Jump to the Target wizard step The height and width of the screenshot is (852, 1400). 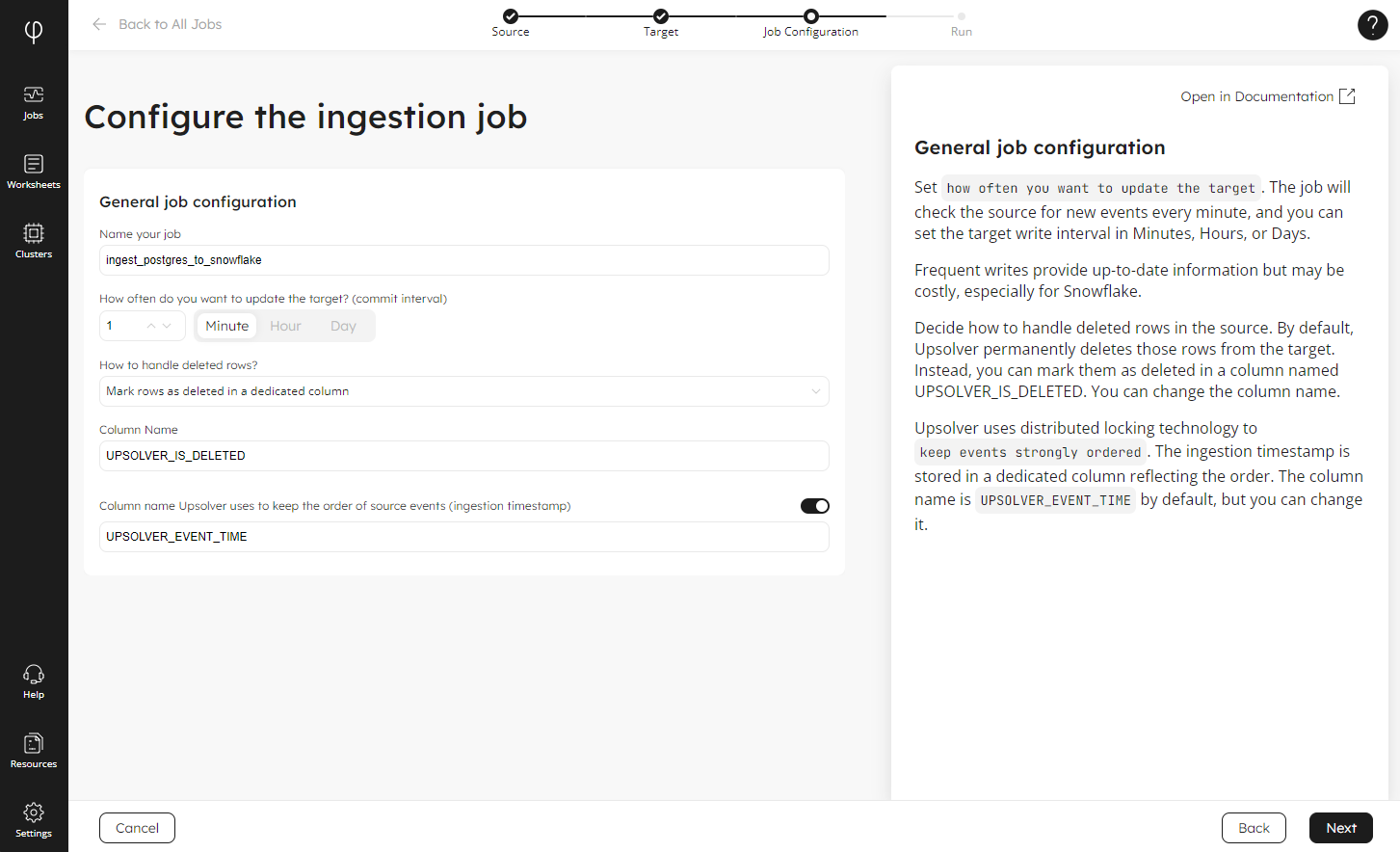click(661, 16)
